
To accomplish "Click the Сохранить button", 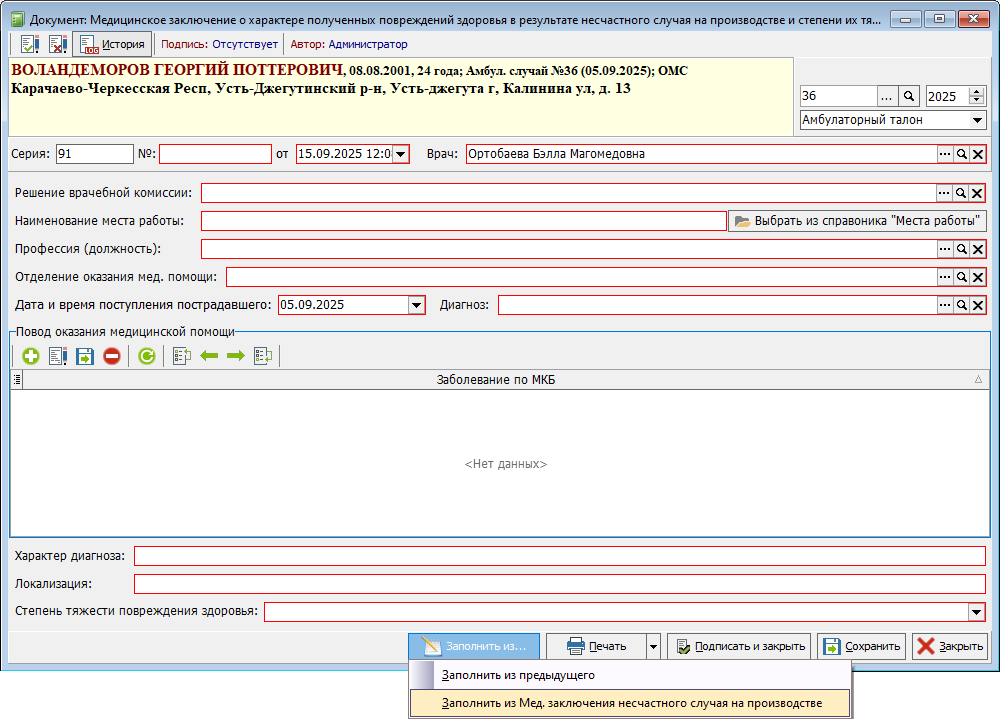I will pos(862,646).
